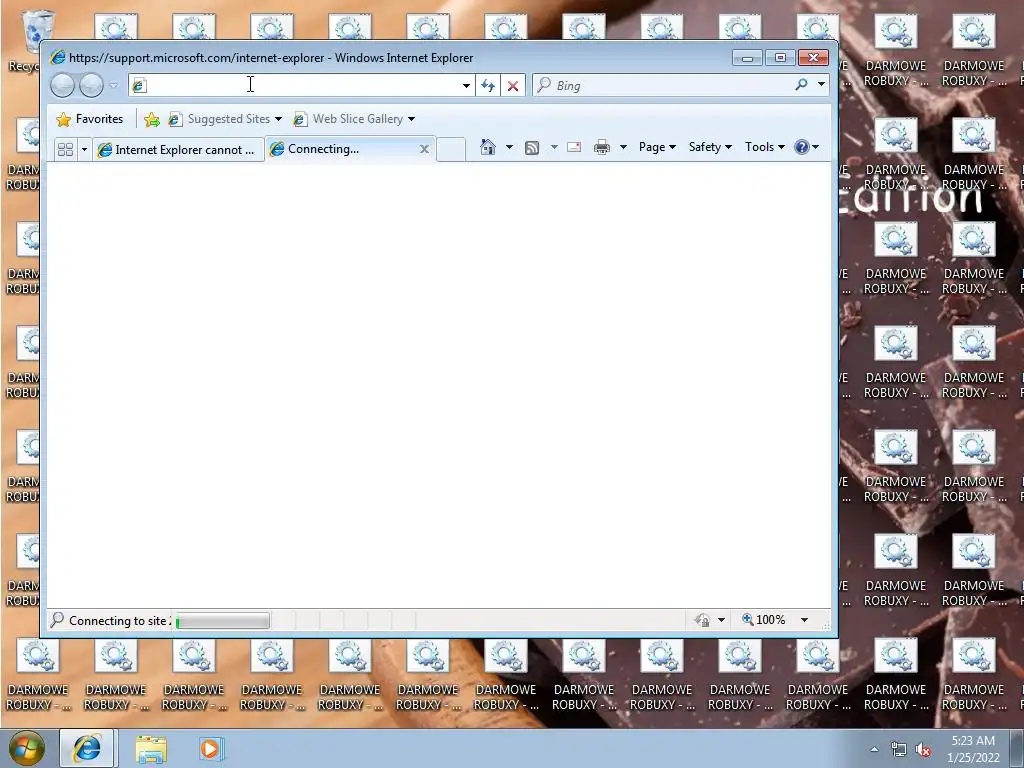Screen dimensions: 1024x768
Task: Click the status bar security zone icon
Action: click(703, 620)
